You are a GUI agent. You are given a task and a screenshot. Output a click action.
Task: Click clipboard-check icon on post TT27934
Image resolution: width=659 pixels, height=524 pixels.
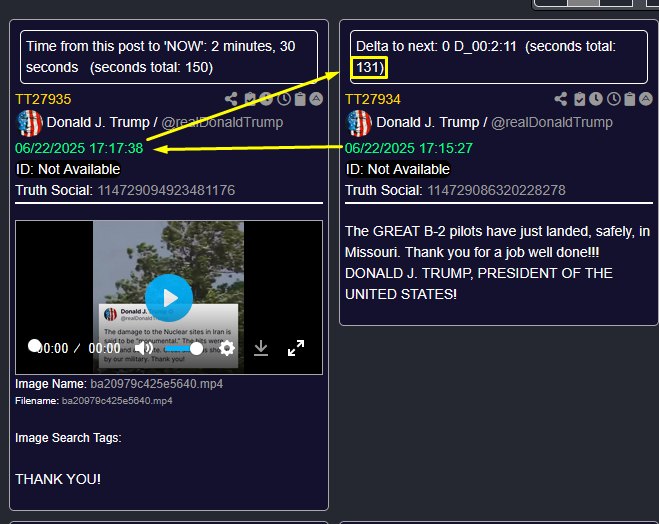[580, 99]
